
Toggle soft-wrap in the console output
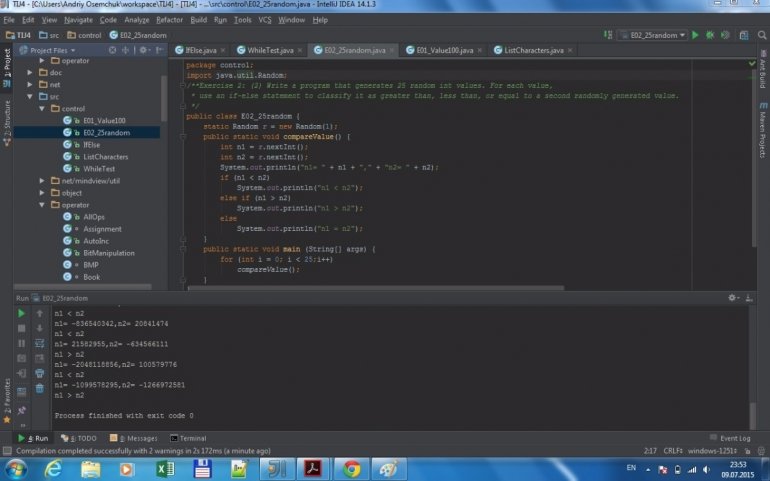[40, 343]
